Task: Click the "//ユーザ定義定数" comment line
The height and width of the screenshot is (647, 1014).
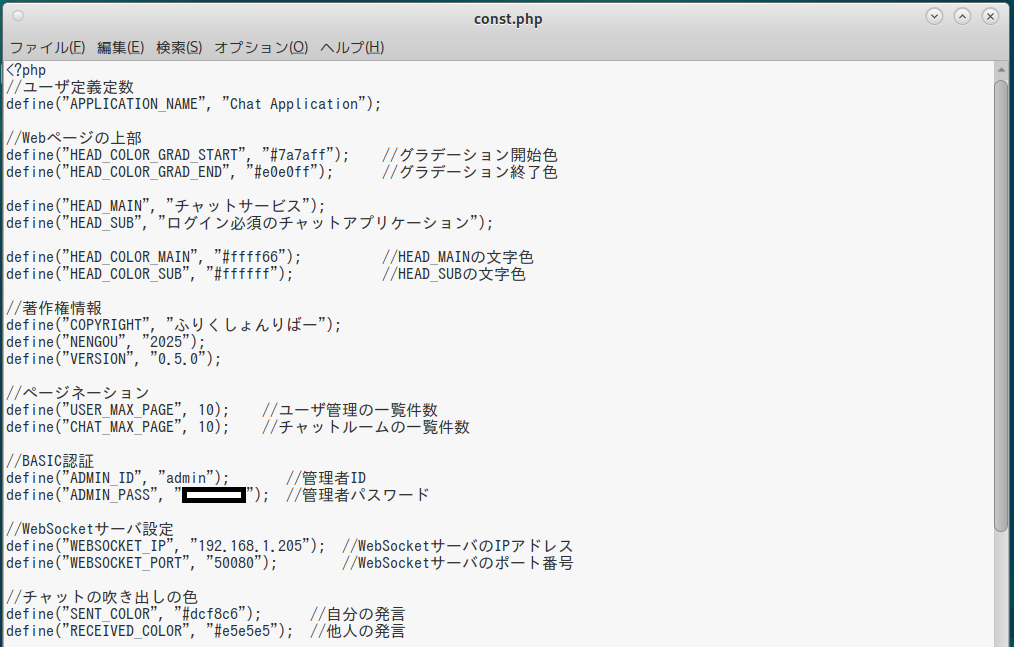Action: pyautogui.click(x=70, y=87)
